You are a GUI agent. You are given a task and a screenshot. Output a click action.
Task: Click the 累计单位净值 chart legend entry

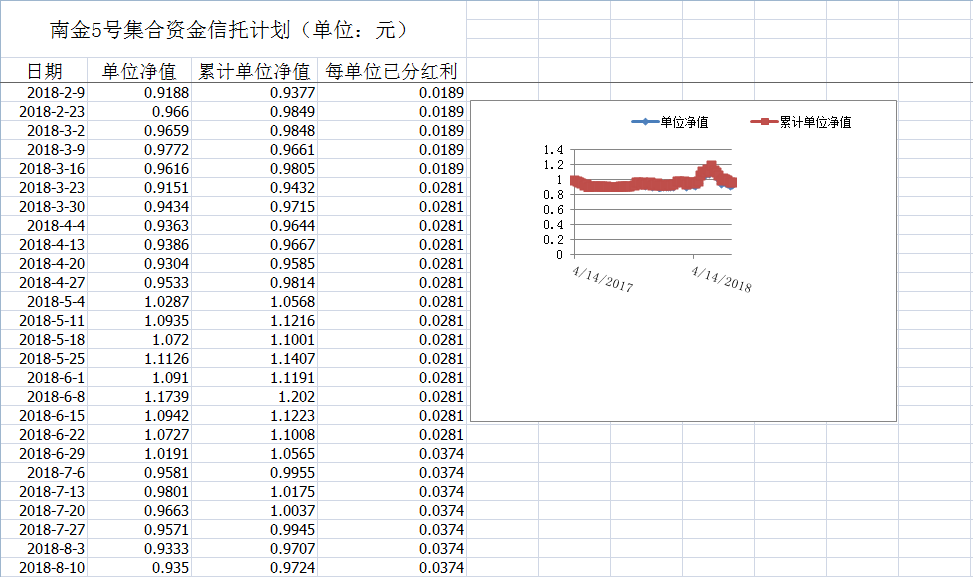[x=801, y=122]
